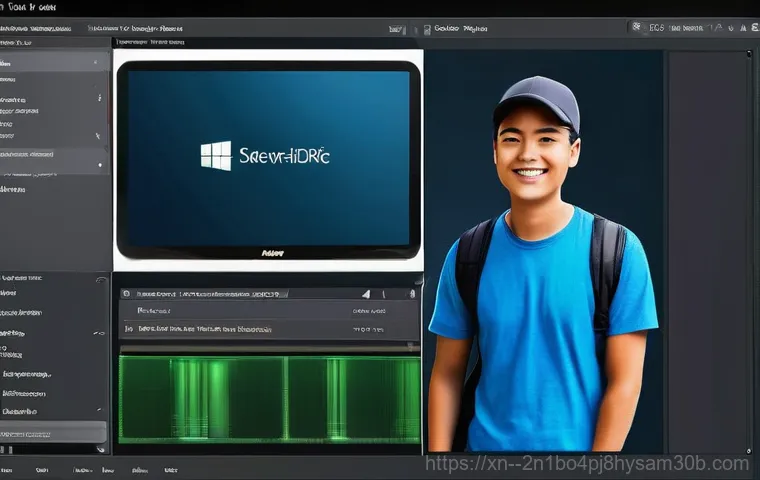Click the leftmost icon in the top-right toolbar
This screenshot has width=760, height=480.
[x=636, y=28]
